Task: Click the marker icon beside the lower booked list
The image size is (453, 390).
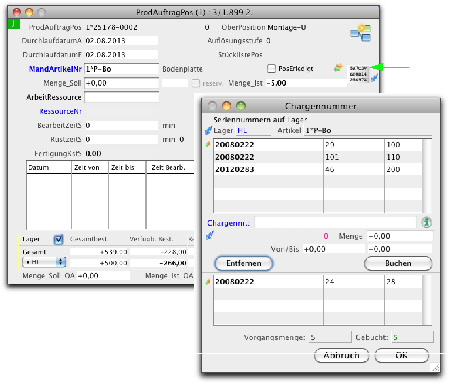Action: tap(208, 282)
